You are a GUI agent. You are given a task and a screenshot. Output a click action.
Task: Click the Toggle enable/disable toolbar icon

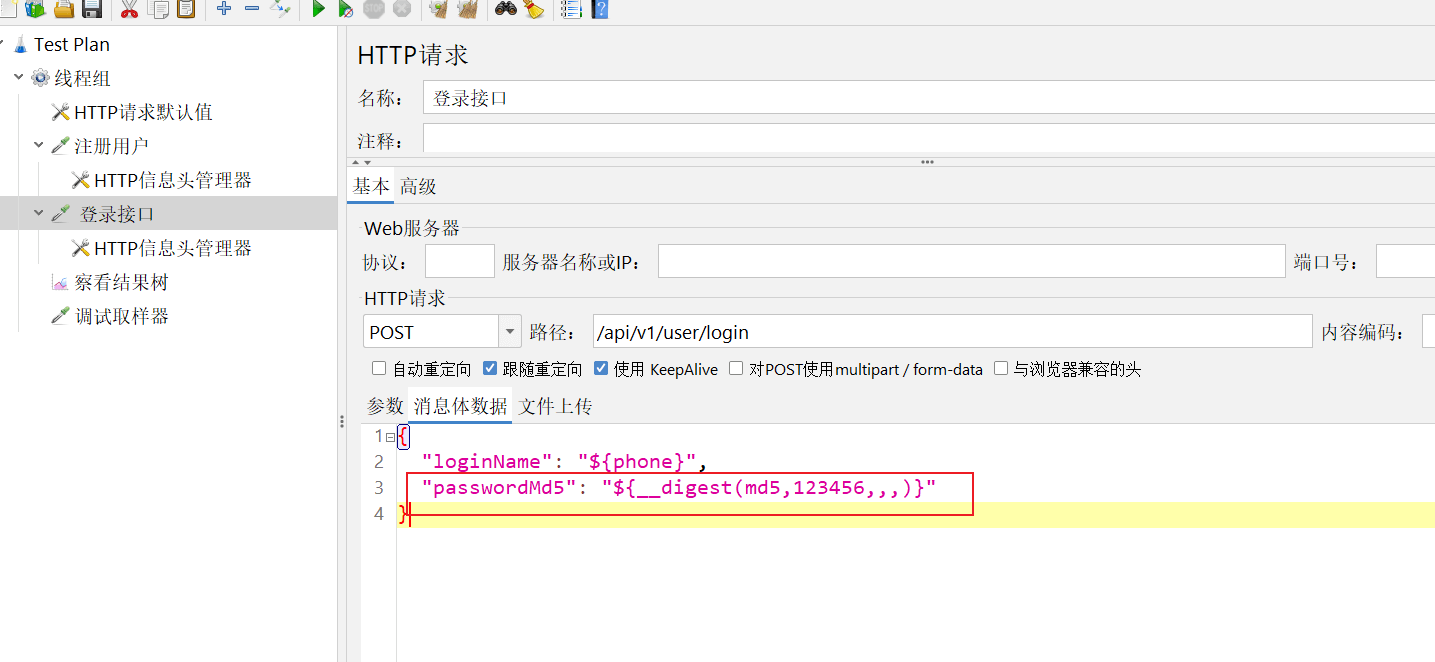(281, 9)
